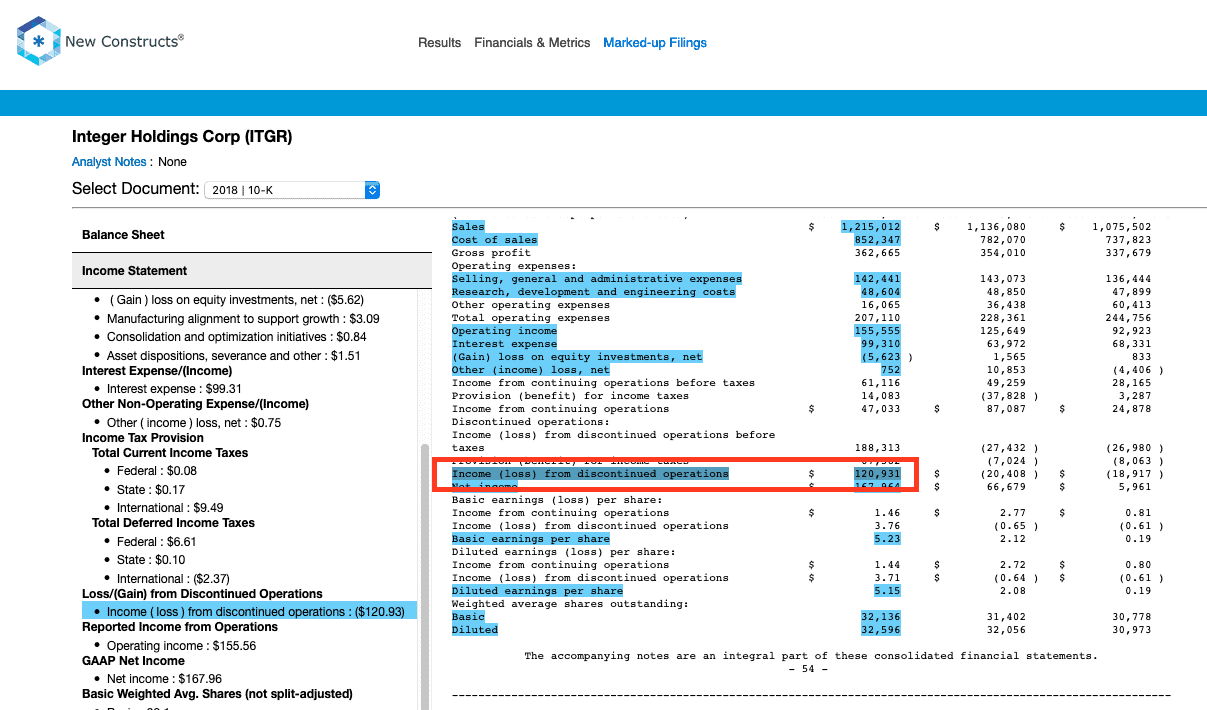Viewport: 1207px width, 710px height.
Task: Click highlighted Diluted earnings per share label
Action: [537, 591]
